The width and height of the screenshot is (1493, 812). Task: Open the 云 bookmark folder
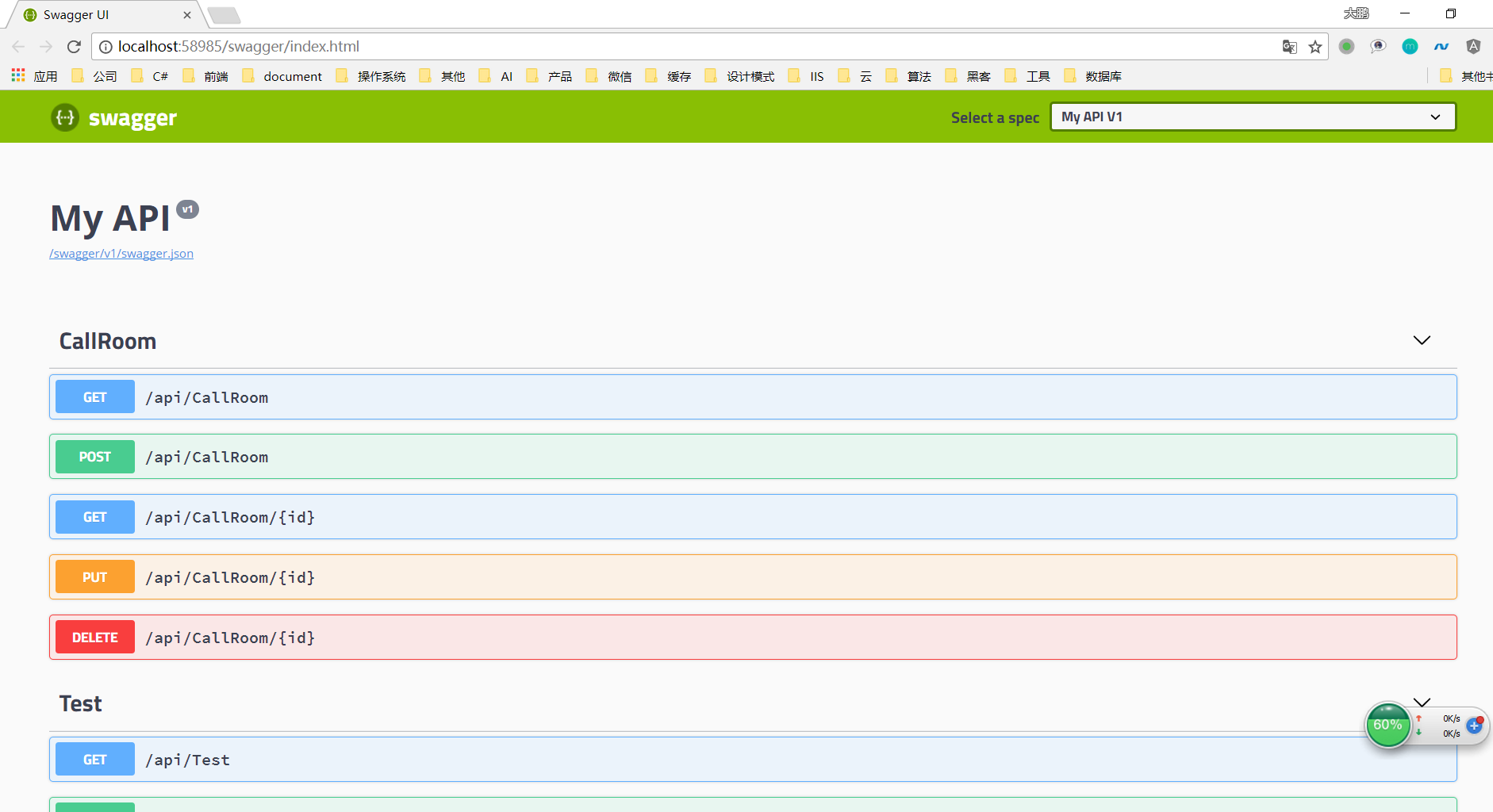coord(855,76)
